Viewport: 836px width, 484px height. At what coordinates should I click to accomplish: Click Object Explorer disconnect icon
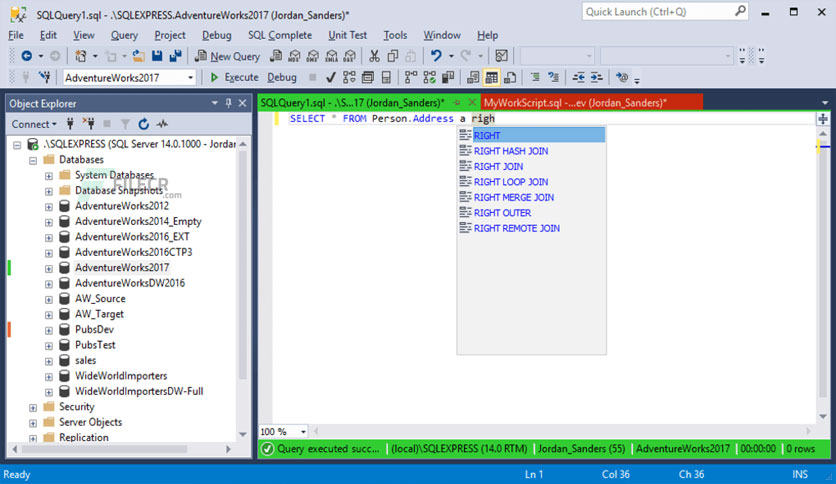click(89, 124)
